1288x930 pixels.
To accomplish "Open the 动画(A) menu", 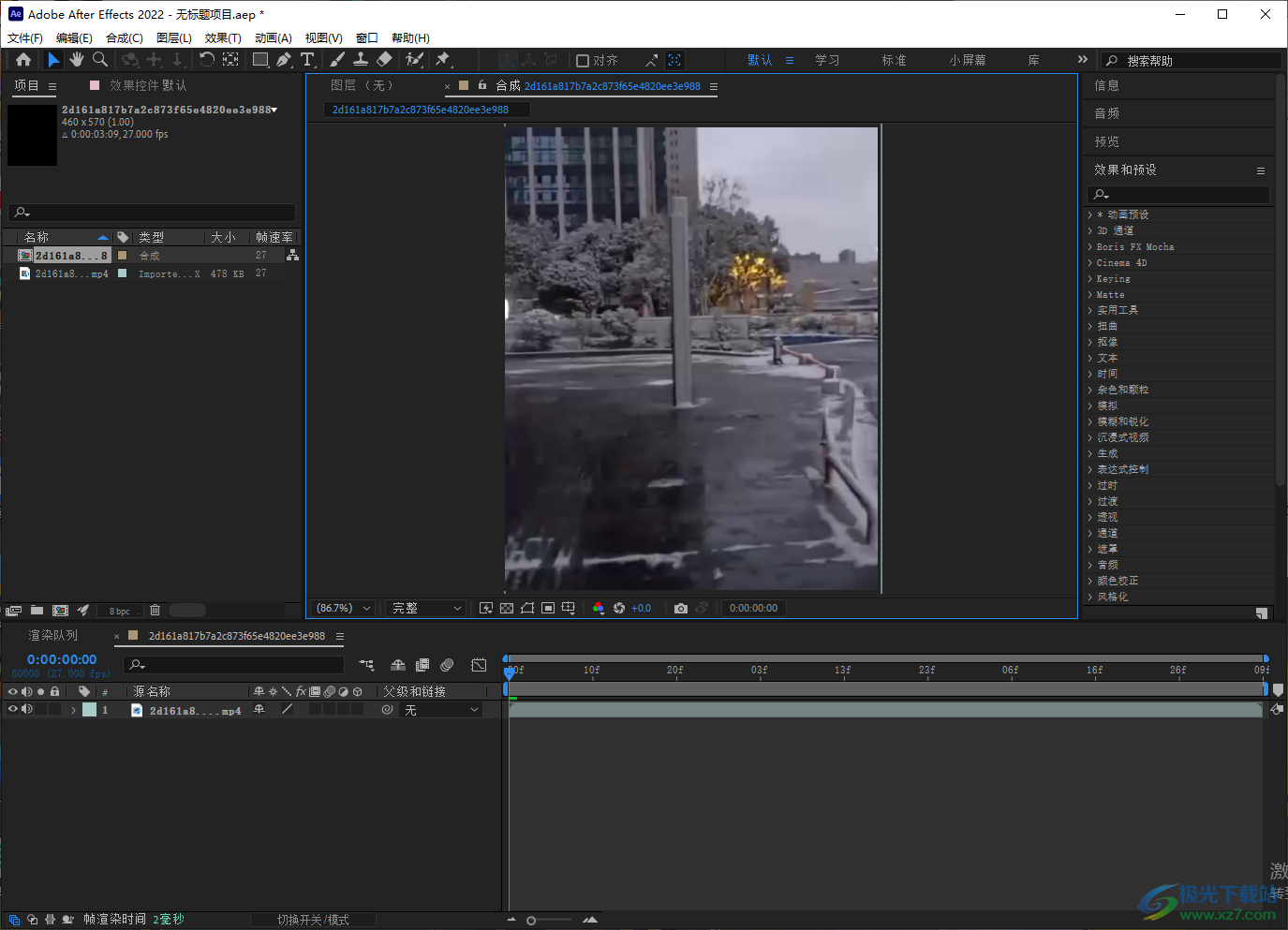I will [x=274, y=38].
